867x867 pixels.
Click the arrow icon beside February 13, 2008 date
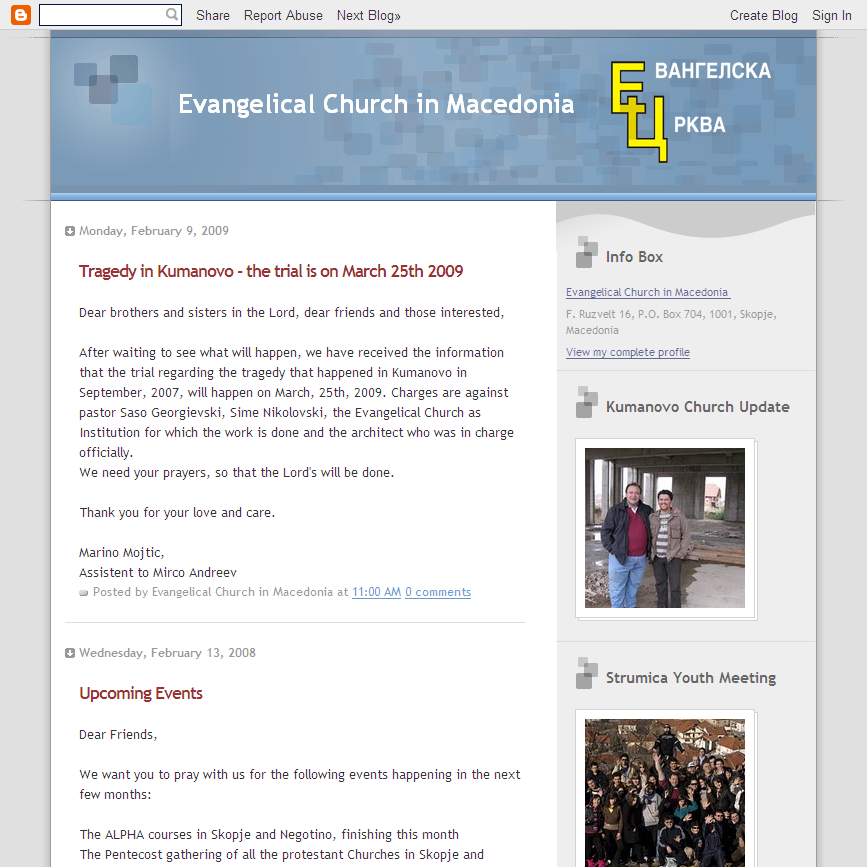pos(70,653)
